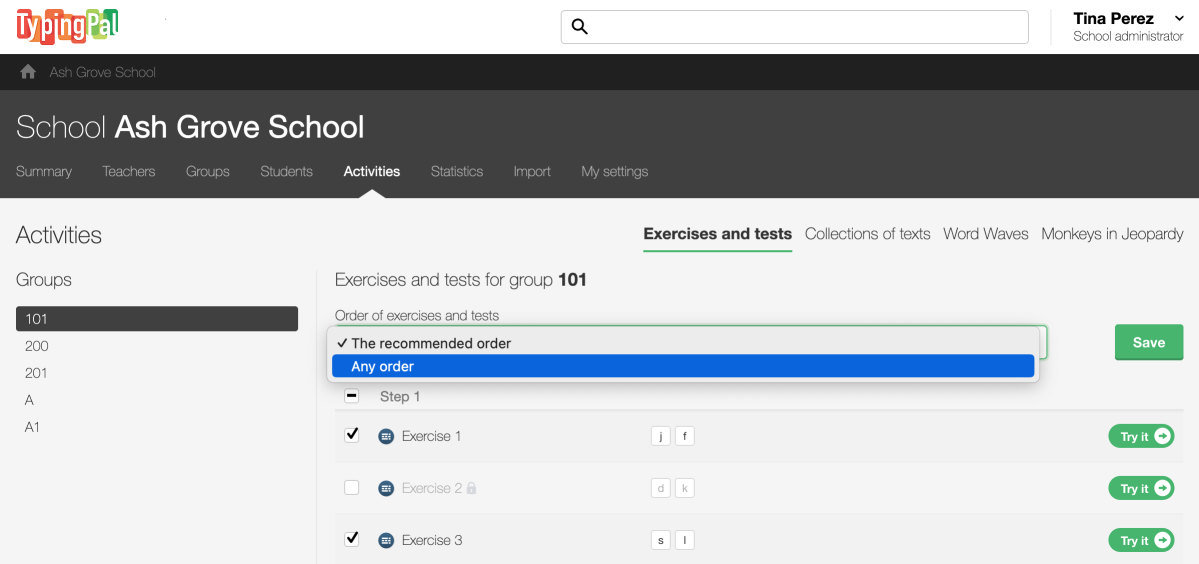Screen dimensions: 1199x564
Task: Switch to the Statistics tab
Action: click(x=457, y=171)
